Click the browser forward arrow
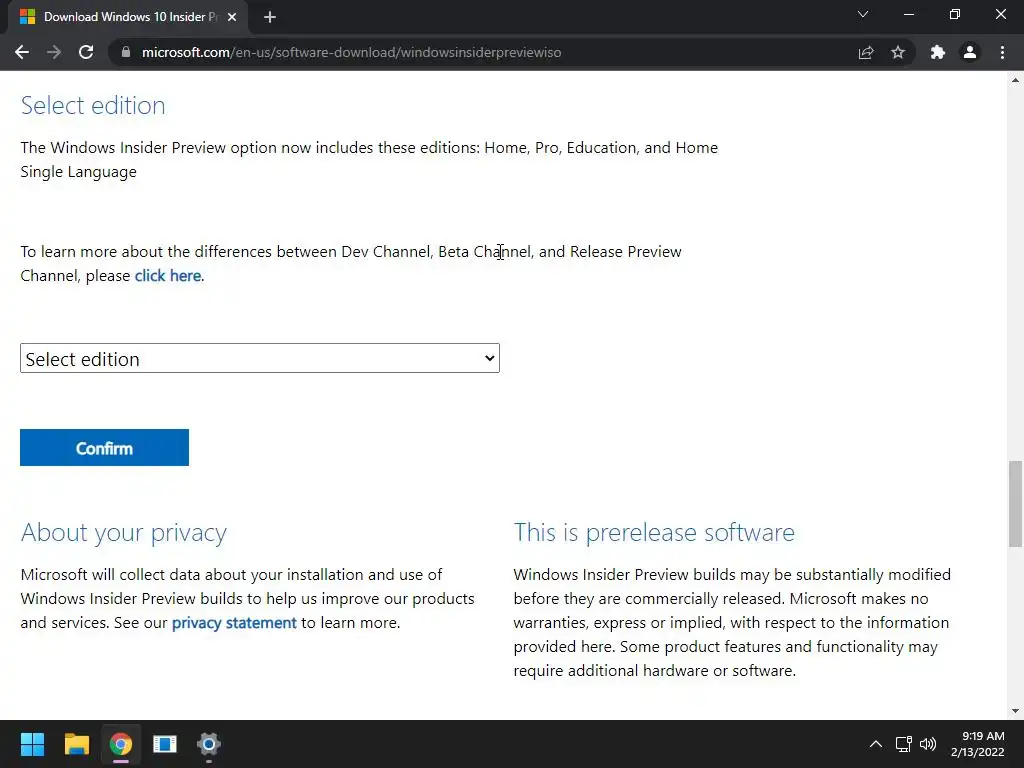This screenshot has width=1024, height=768. tap(54, 52)
